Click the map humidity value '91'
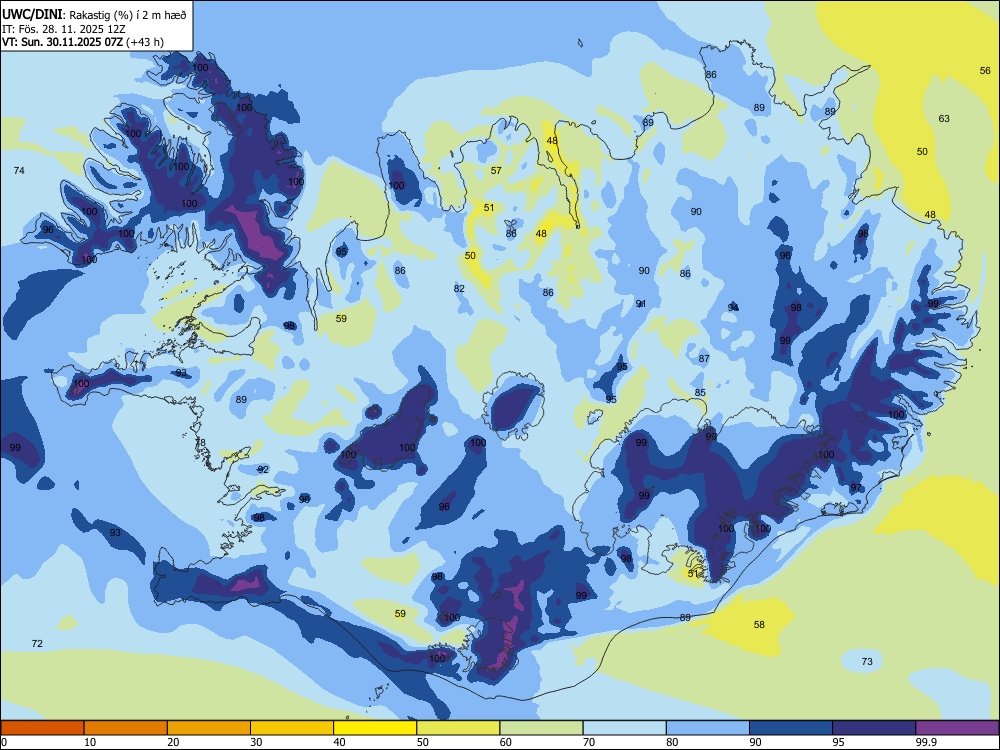This screenshot has height=750, width=1000. coord(641,304)
